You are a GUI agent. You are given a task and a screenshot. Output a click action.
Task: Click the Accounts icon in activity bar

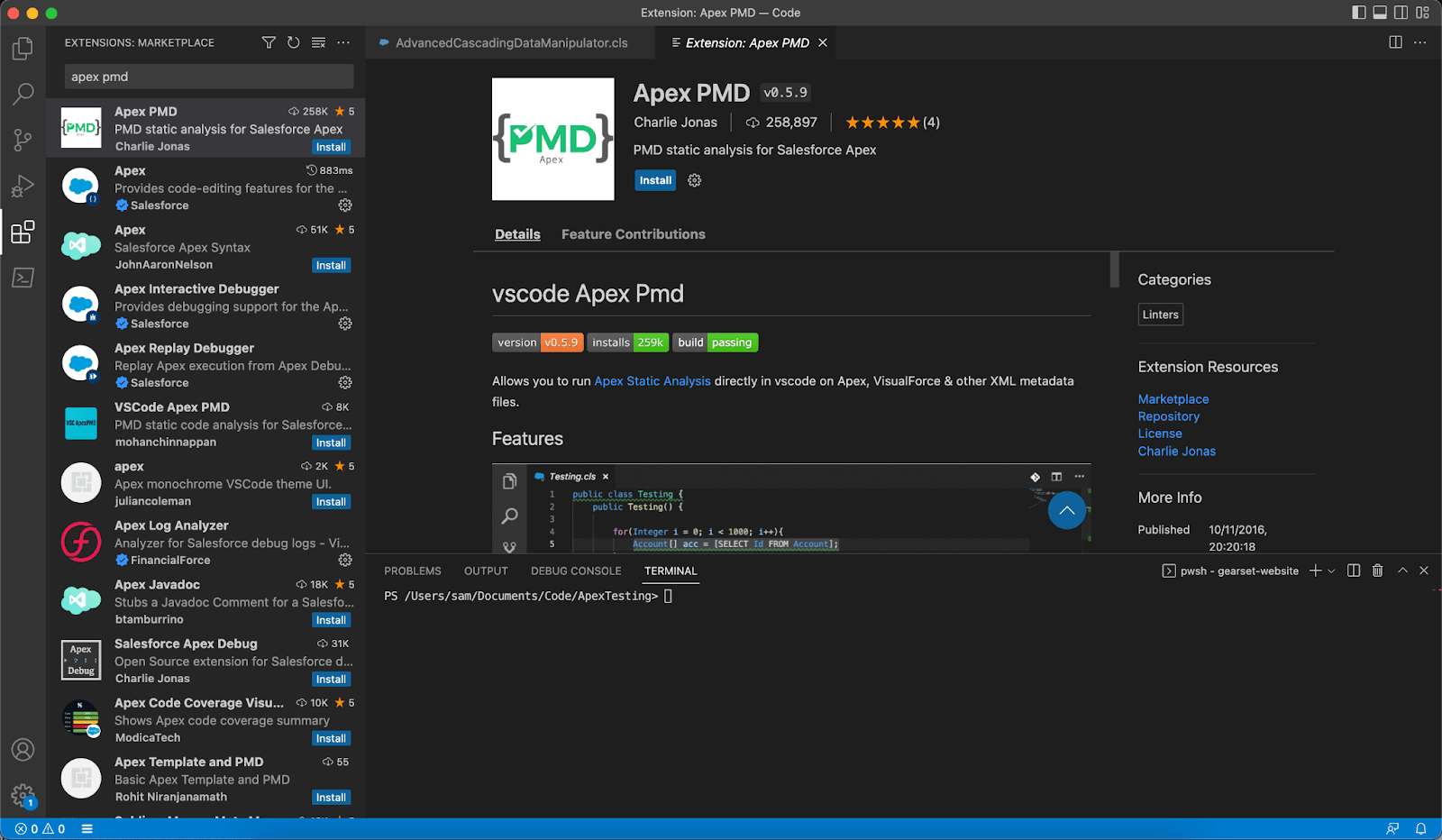(23, 750)
